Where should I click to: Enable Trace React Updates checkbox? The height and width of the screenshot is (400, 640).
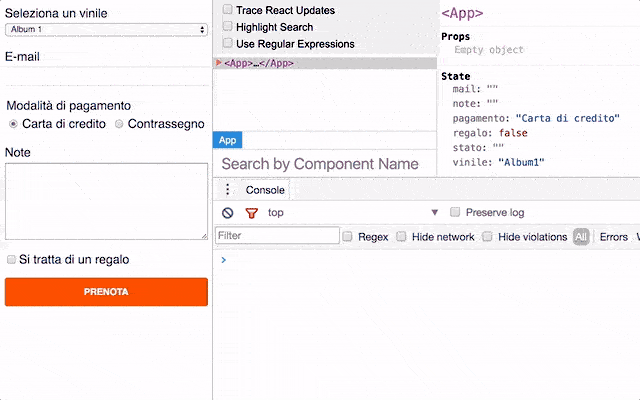point(227,10)
